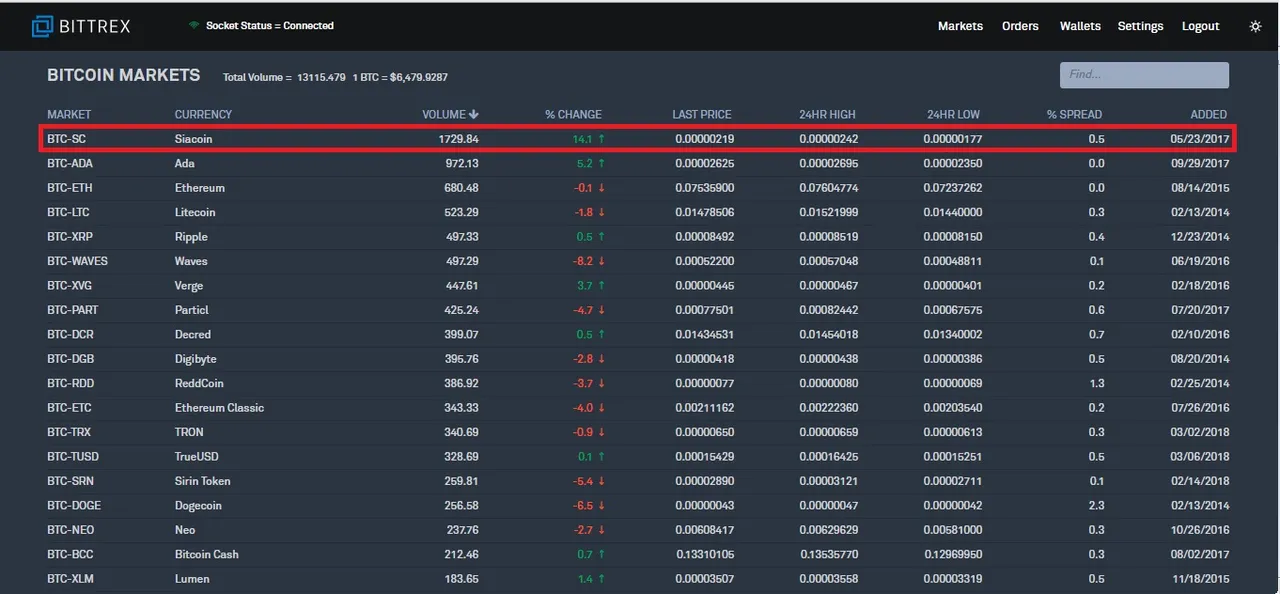Sort by the VOLUME column header
1280x594 pixels.
pyautogui.click(x=450, y=114)
